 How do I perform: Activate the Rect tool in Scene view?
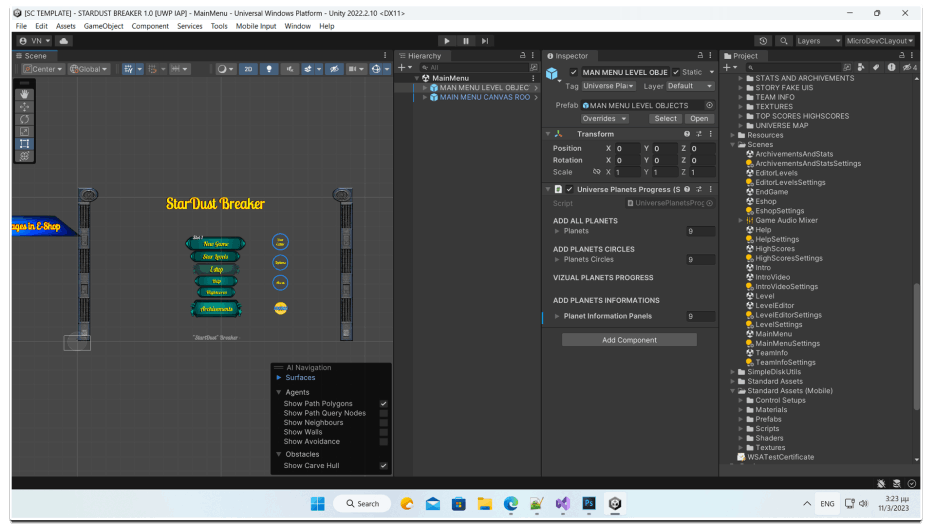pos(24,144)
